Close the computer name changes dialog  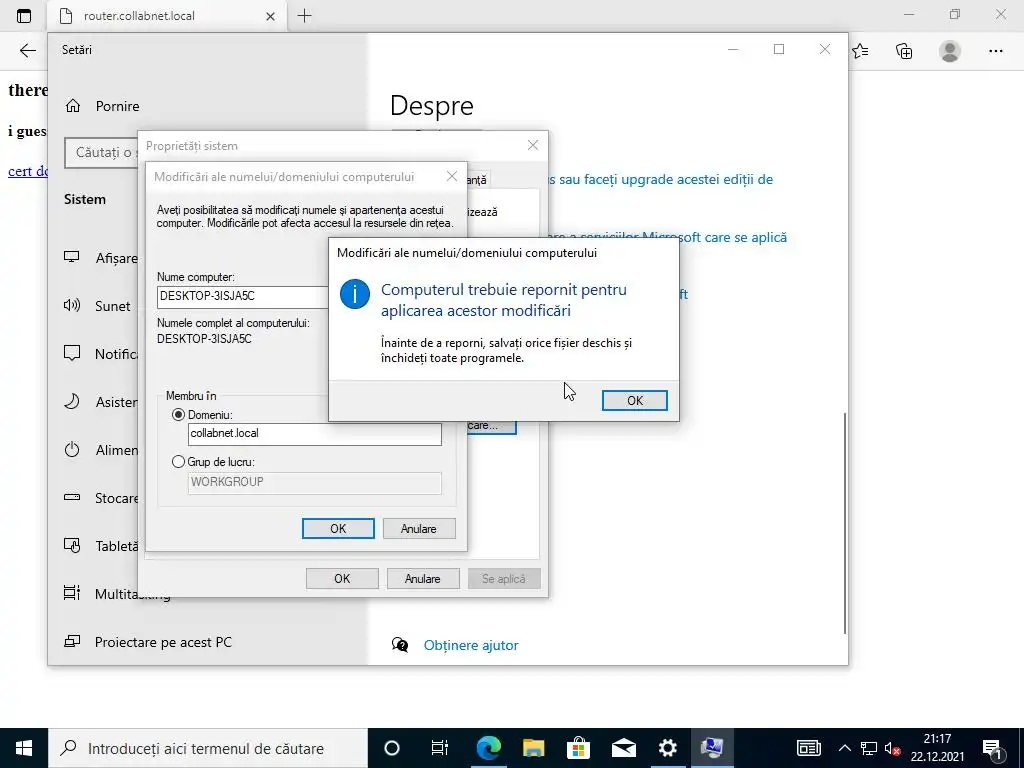pos(452,176)
